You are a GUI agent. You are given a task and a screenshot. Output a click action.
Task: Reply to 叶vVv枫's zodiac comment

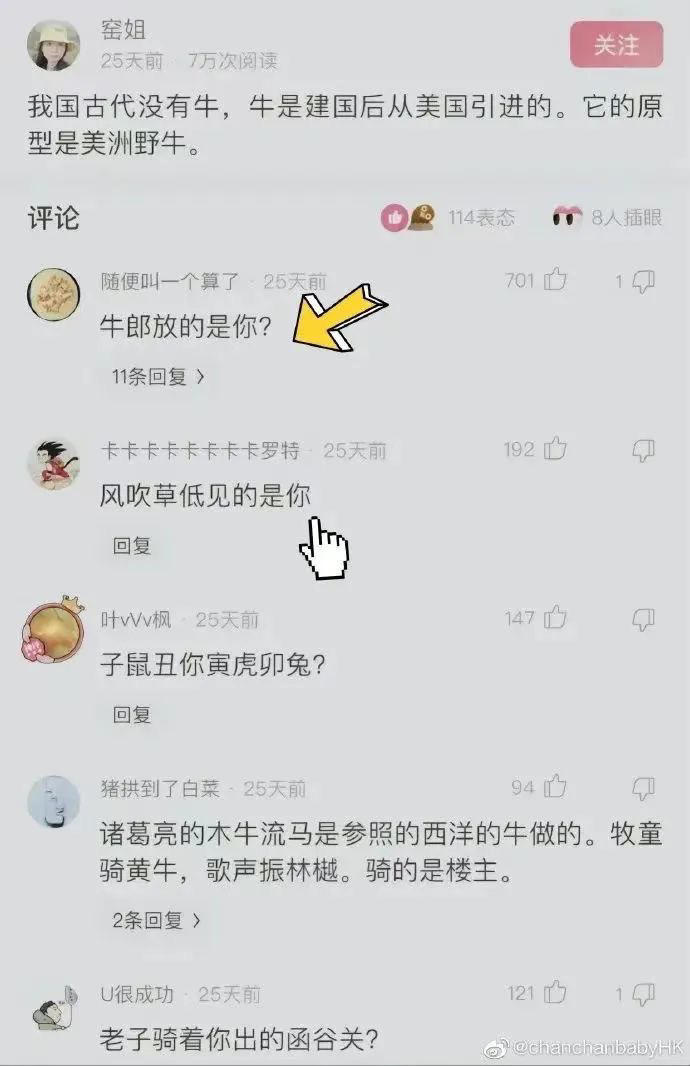click(132, 715)
